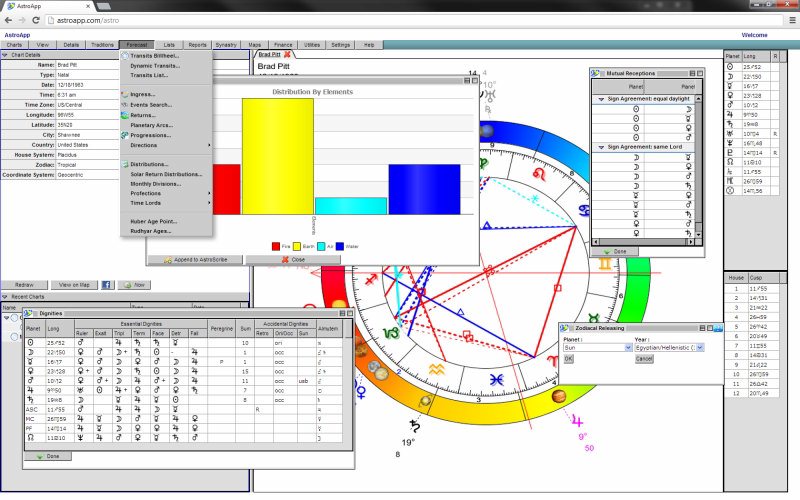Screen dimensions: 800x500
Task: Click the Ingress icon in menu
Action: pyautogui.click(x=124, y=95)
